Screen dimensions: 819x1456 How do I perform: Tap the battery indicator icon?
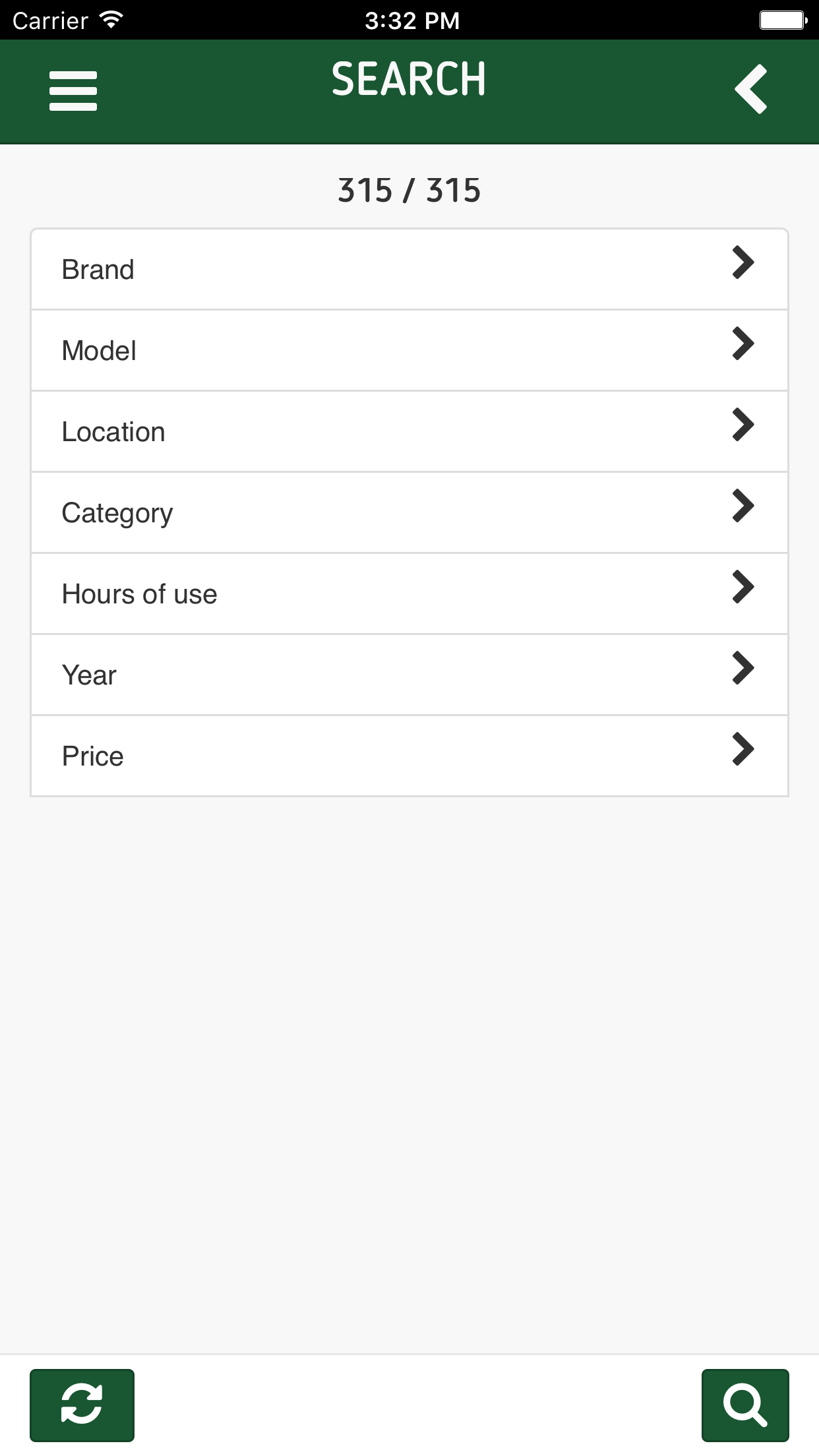point(783,20)
